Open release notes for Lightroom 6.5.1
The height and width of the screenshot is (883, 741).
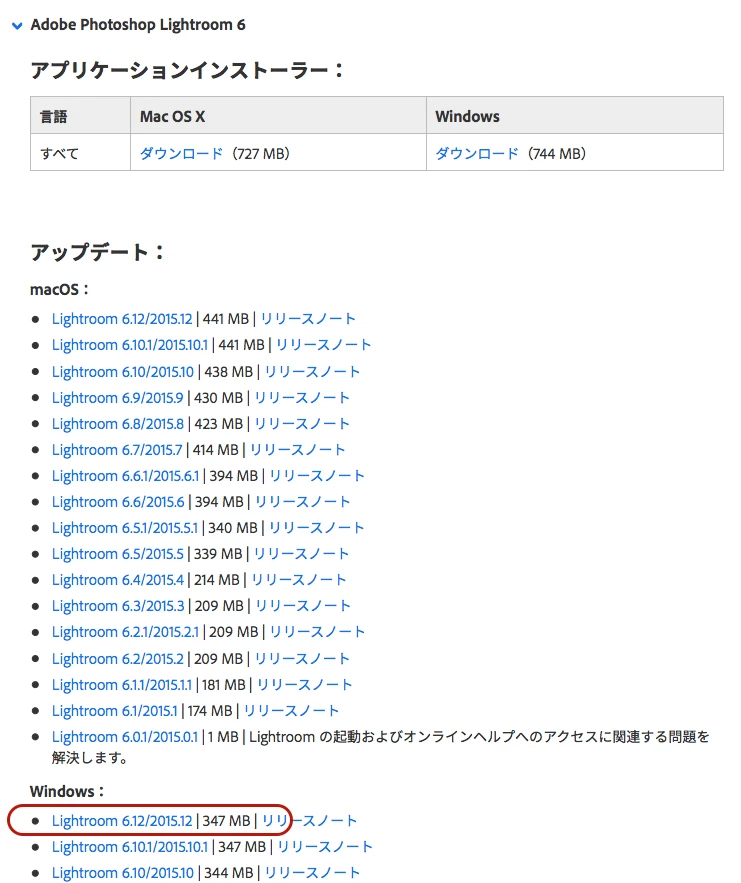click(316, 528)
